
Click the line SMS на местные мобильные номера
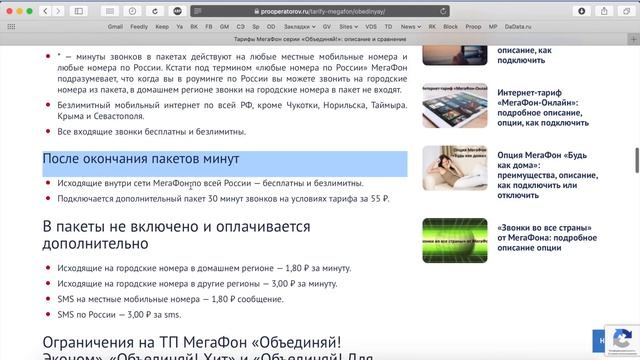(170, 299)
